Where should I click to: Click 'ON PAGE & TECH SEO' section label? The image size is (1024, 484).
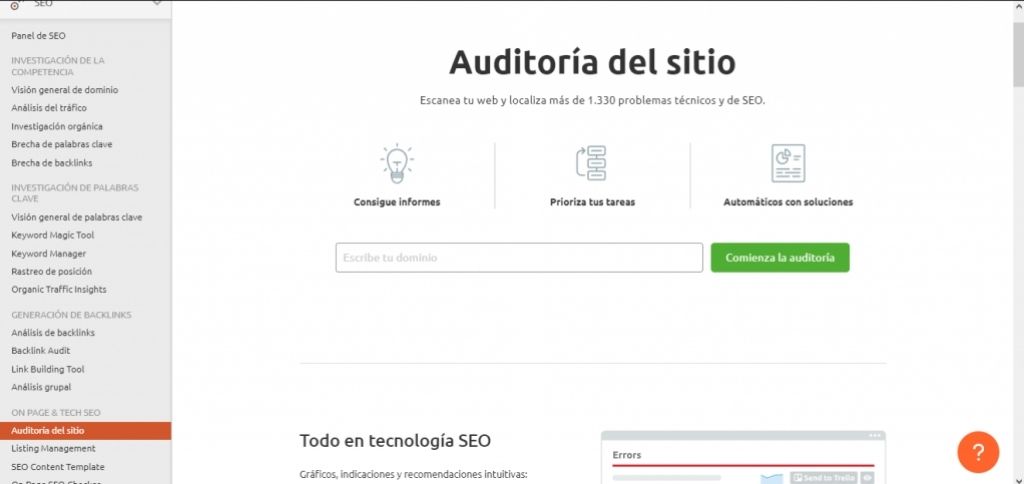click(x=56, y=413)
